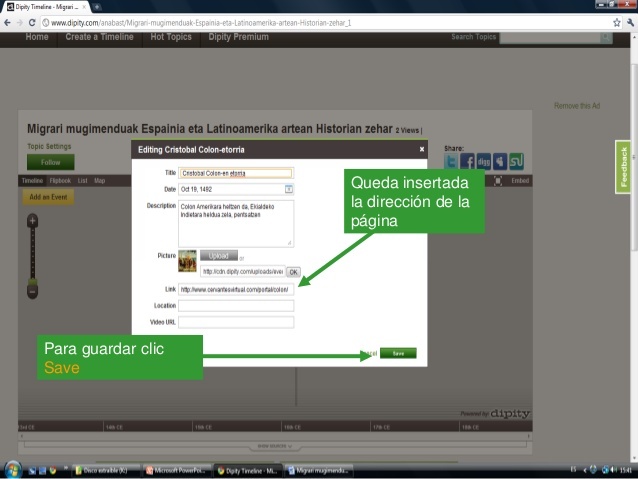Screen dimensions: 638x479
Task: Reload the page with refresh icon
Action: tap(32, 23)
